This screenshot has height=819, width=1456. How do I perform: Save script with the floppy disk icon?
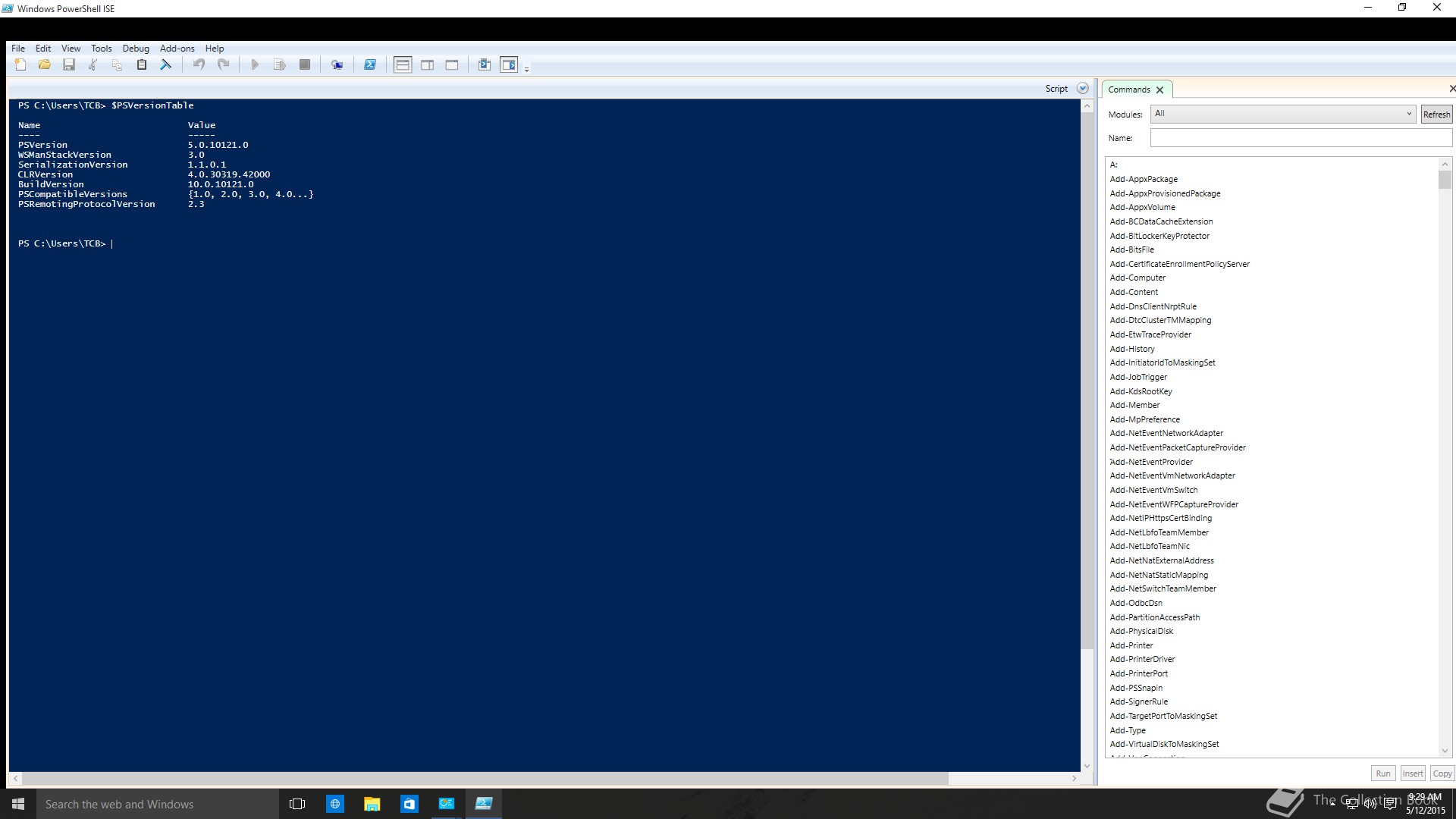pos(69,65)
